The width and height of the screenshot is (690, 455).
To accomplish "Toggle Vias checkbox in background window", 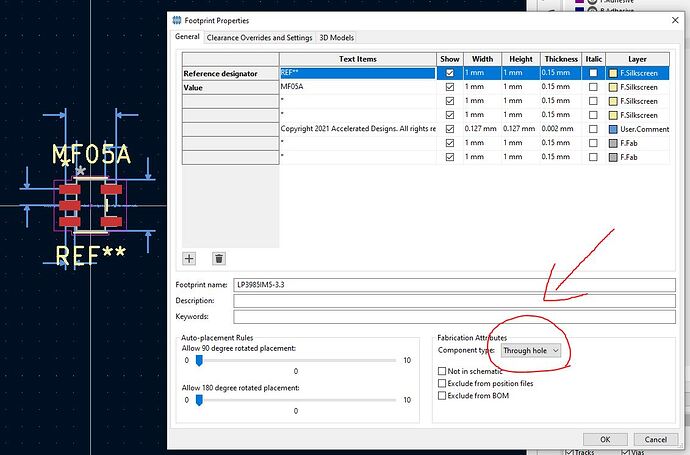I will 625,452.
